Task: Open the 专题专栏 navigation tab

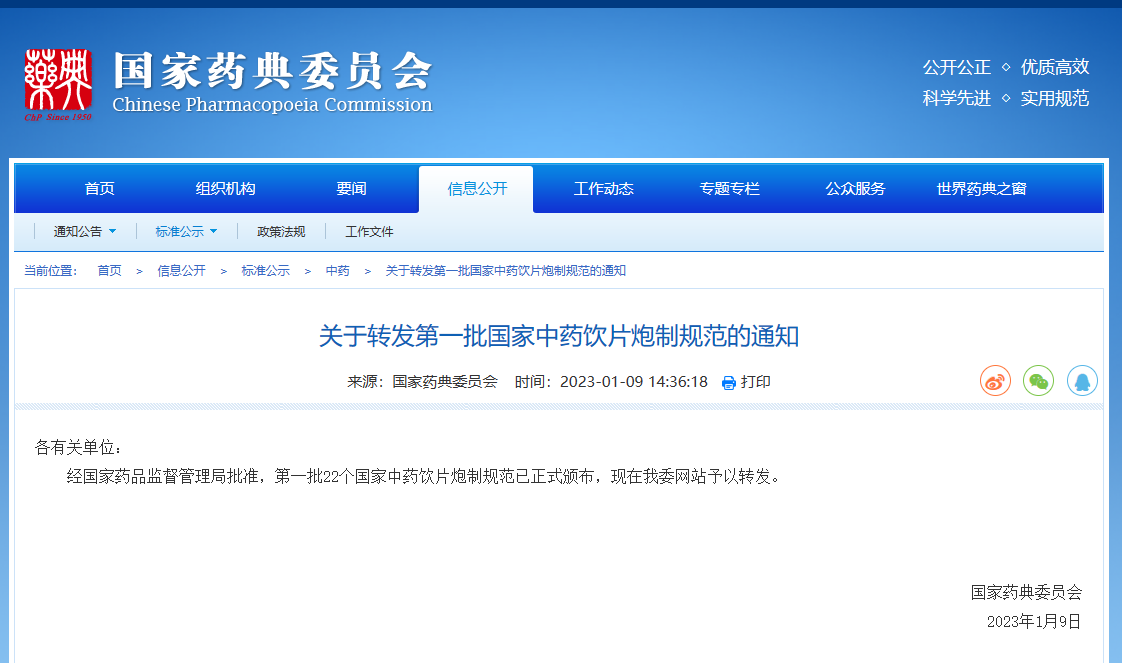Action: pyautogui.click(x=729, y=189)
